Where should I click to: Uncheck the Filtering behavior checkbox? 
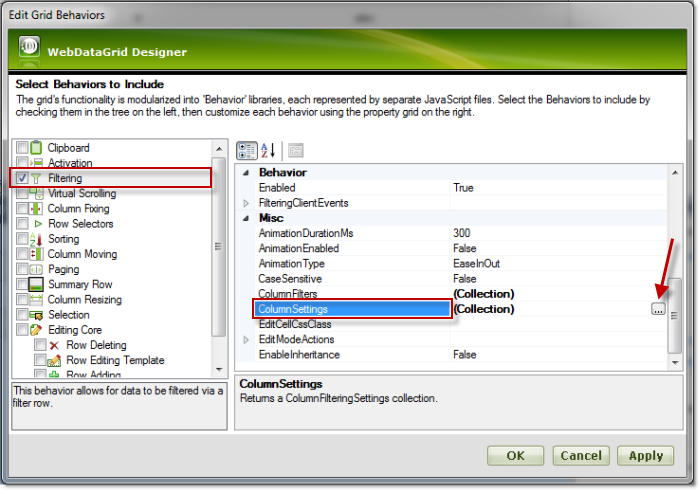pos(22,178)
